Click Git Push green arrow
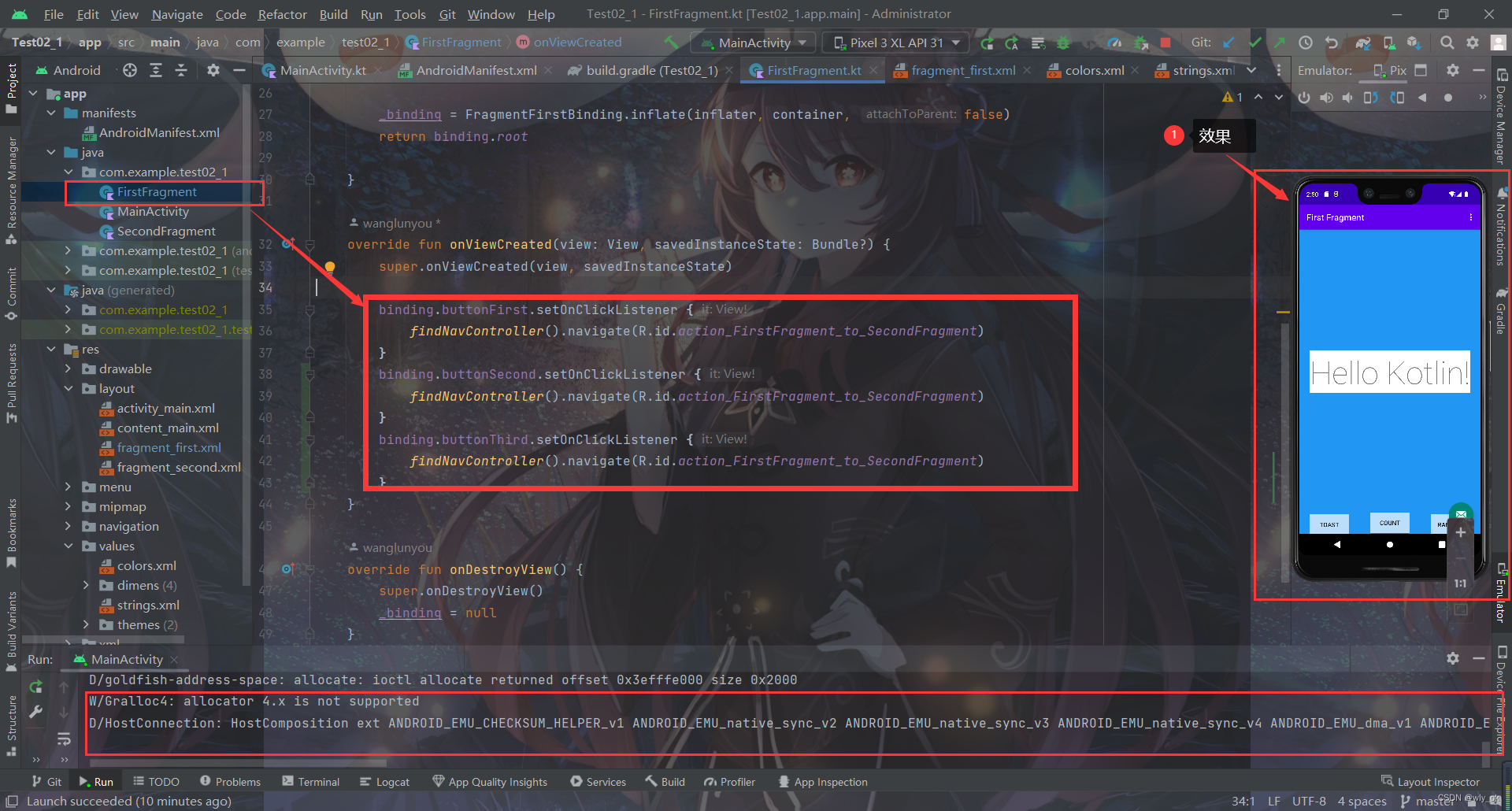 click(x=1280, y=43)
